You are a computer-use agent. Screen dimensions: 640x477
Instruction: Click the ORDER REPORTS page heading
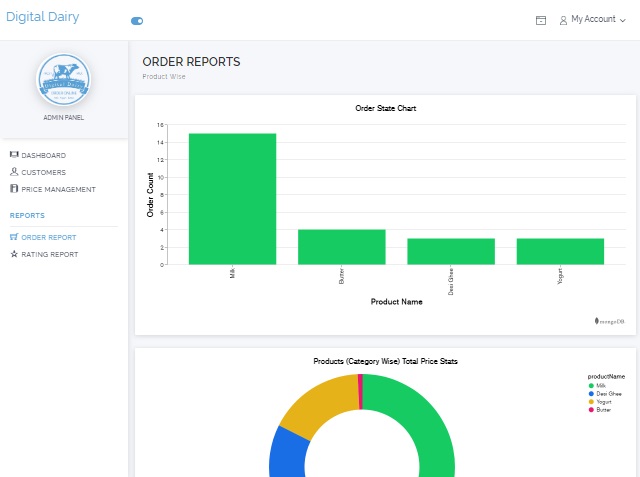[191, 62]
